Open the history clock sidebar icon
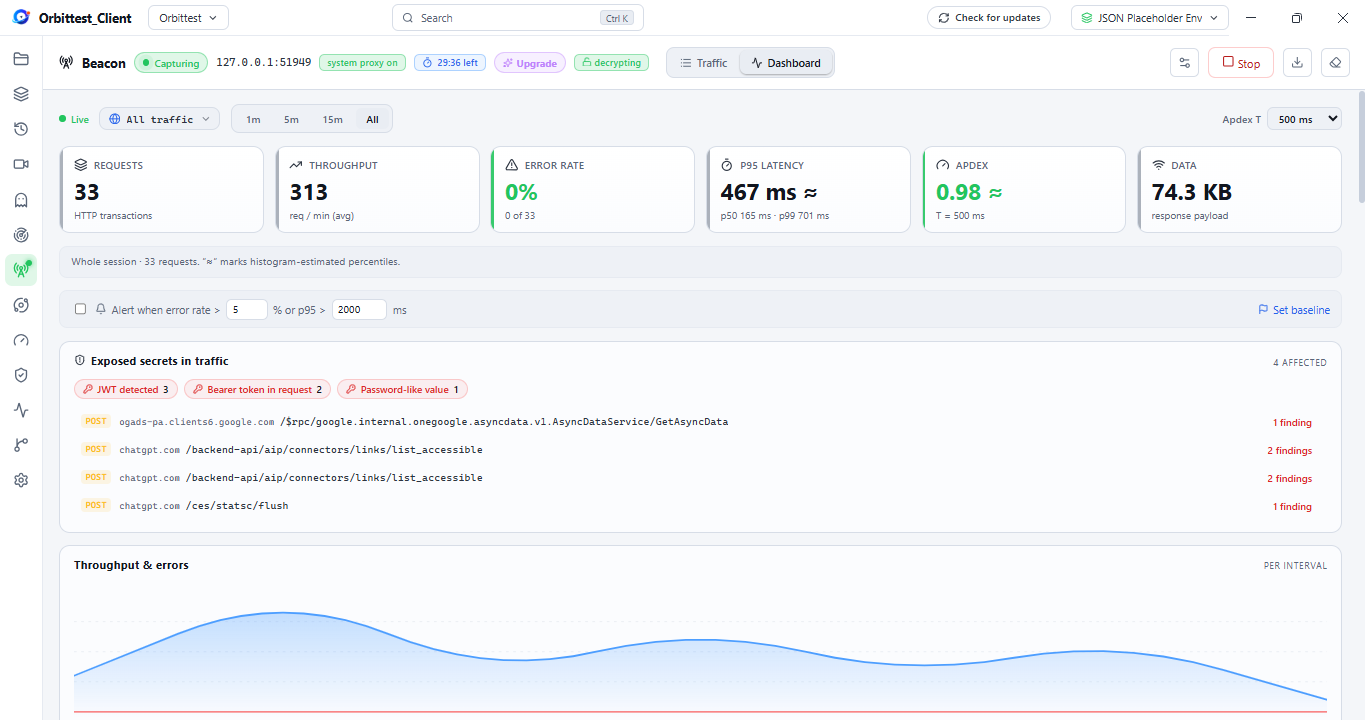Viewport: 1365px width, 720px height. pos(21,129)
